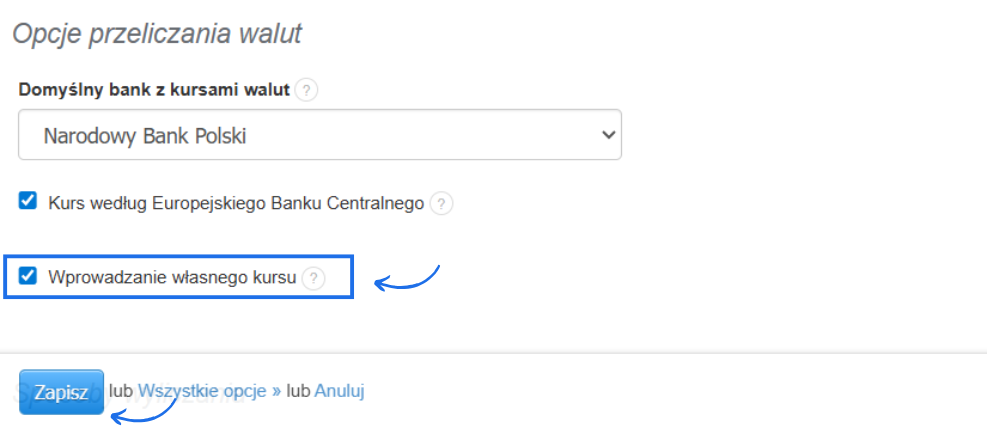The height and width of the screenshot is (441, 991).
Task: Open help tooltip for Europejskiego Banku Centralnego
Action: 441,203
